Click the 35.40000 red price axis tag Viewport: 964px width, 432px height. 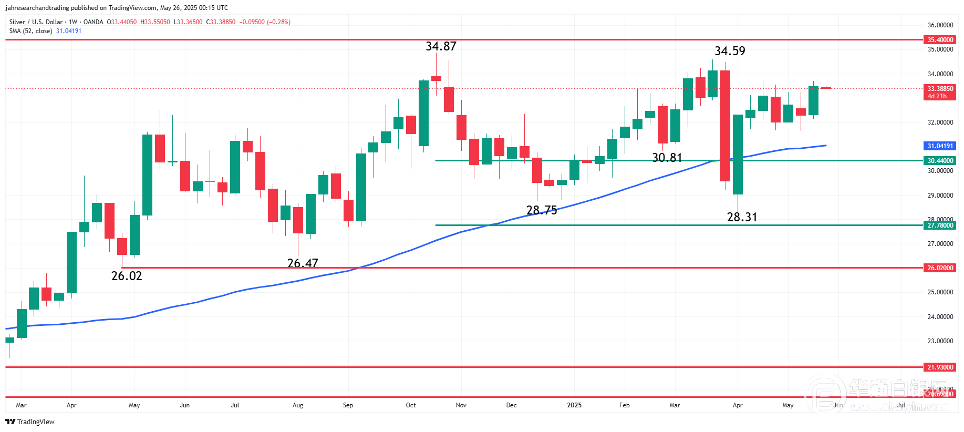click(938, 39)
